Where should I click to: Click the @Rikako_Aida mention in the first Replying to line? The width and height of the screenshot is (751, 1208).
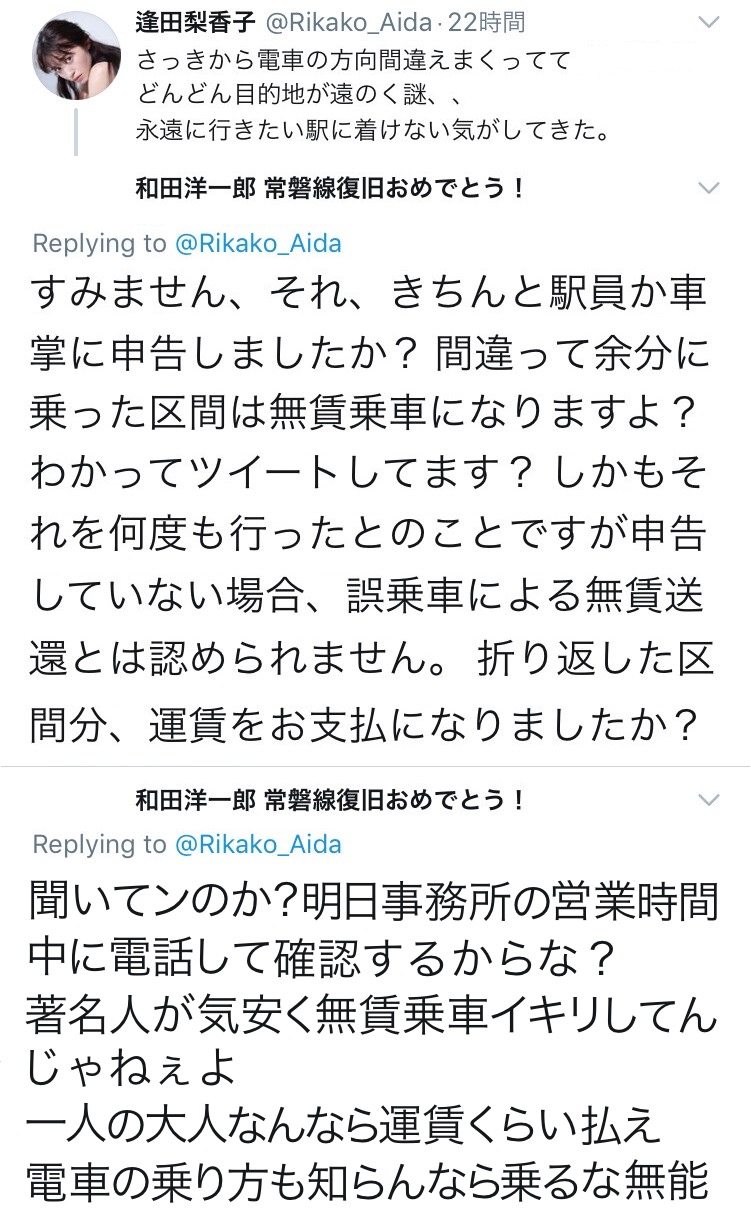[259, 244]
